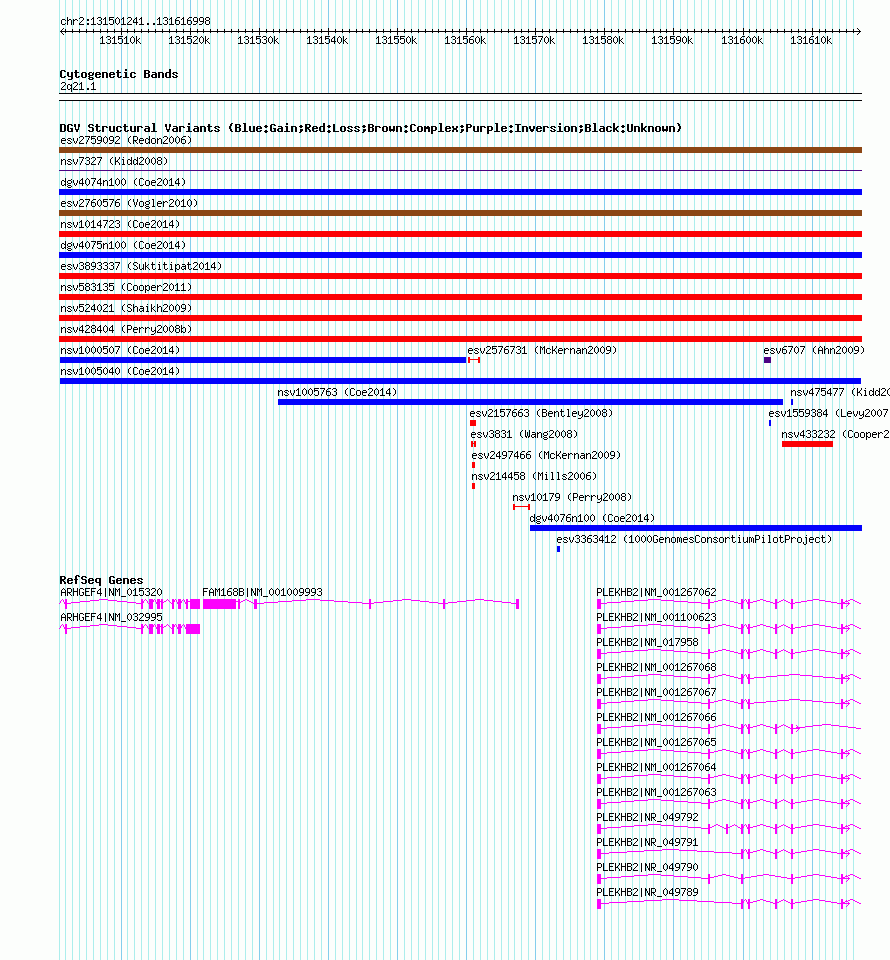The image size is (890, 960).
Task: Select the nsv433232 red loss bar
Action: [x=807, y=444]
